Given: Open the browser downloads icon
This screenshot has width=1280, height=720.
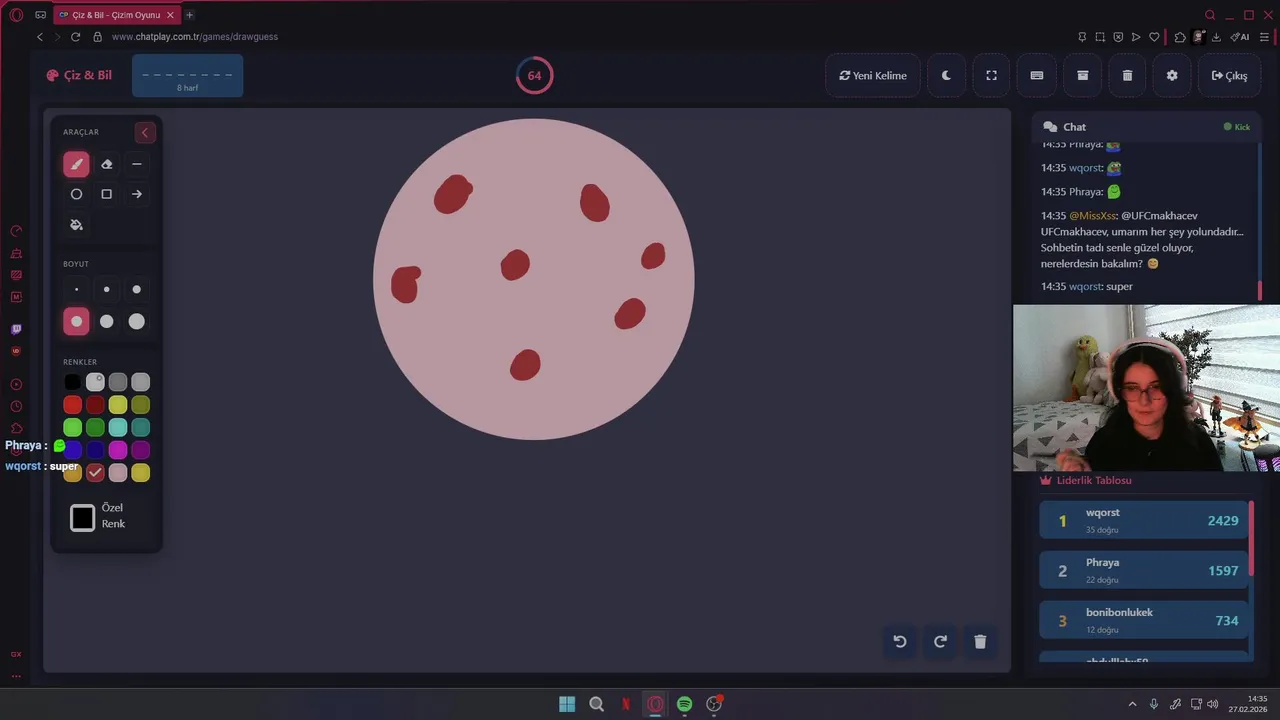Looking at the screenshot, I should 1216,37.
